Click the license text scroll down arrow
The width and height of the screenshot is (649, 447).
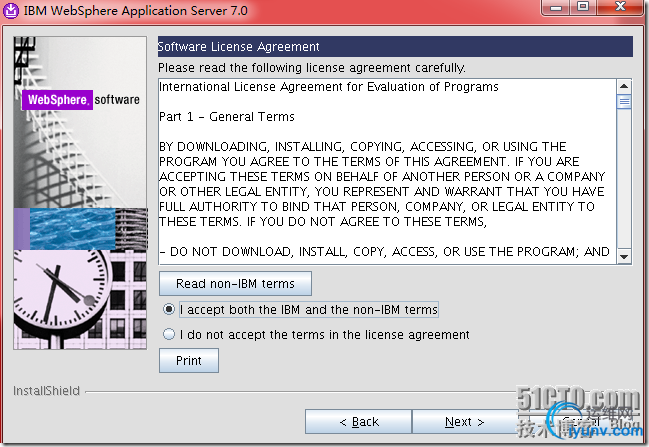coord(624,257)
